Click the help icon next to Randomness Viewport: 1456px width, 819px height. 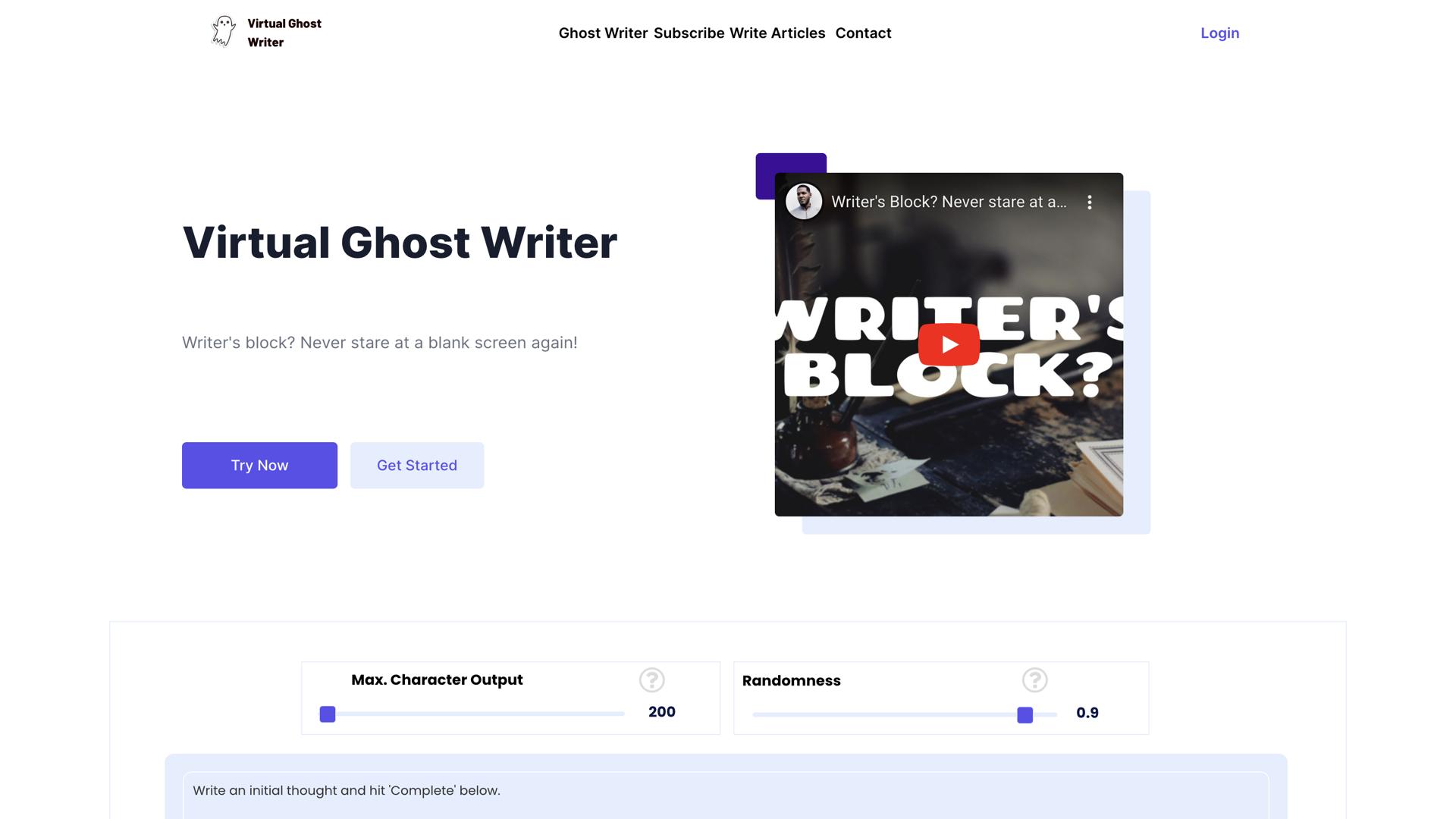pyautogui.click(x=1036, y=680)
